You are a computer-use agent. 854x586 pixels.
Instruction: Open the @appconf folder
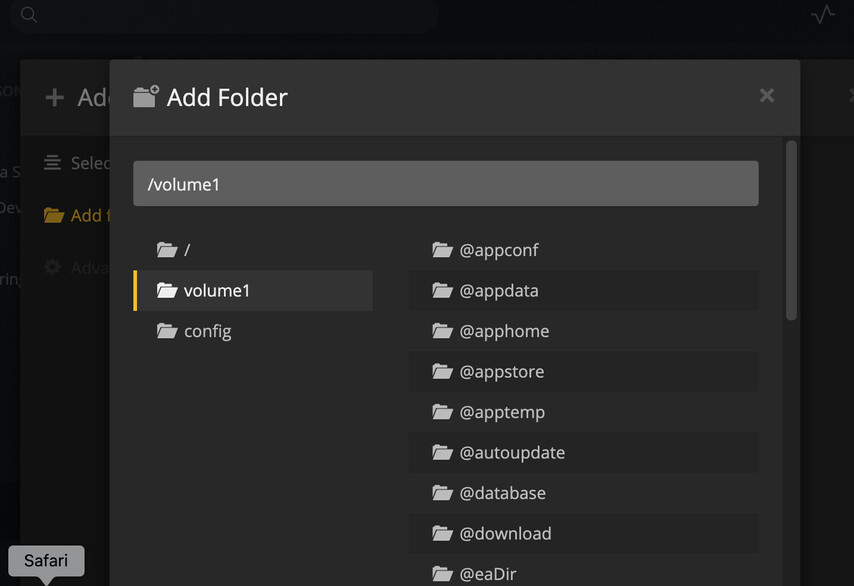499,250
